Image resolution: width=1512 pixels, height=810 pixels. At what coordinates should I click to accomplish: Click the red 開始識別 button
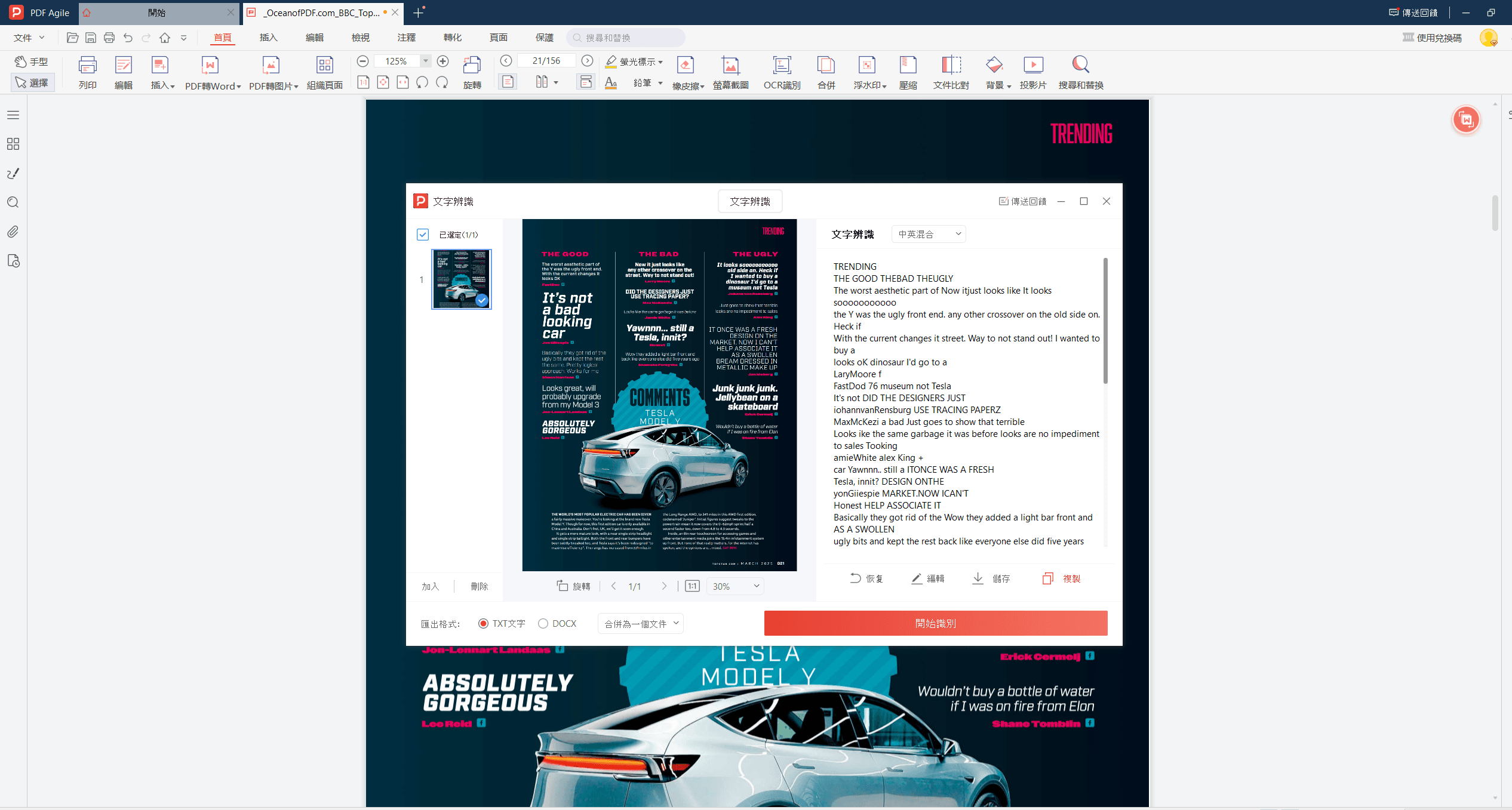(x=935, y=623)
